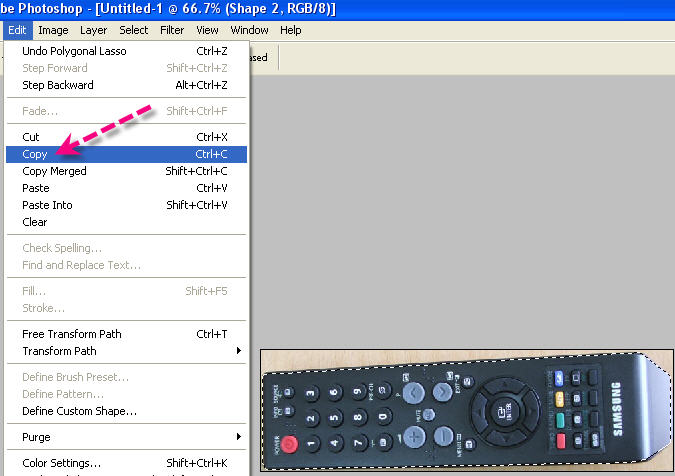Open the Edit menu
Viewport: 675px width, 476px height.
tap(17, 30)
